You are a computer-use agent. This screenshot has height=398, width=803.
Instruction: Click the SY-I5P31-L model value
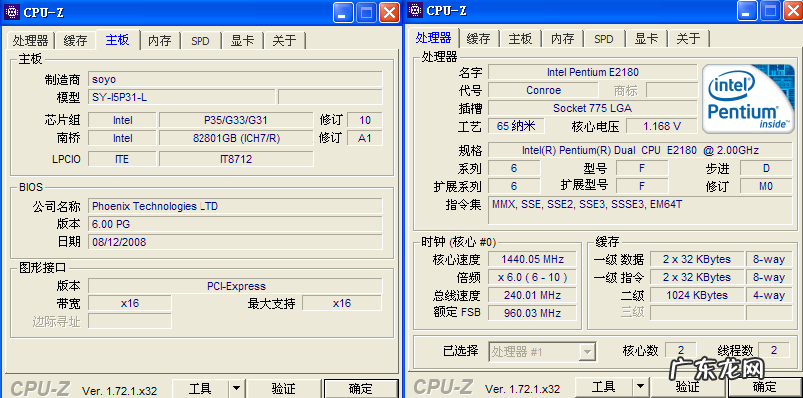182,97
